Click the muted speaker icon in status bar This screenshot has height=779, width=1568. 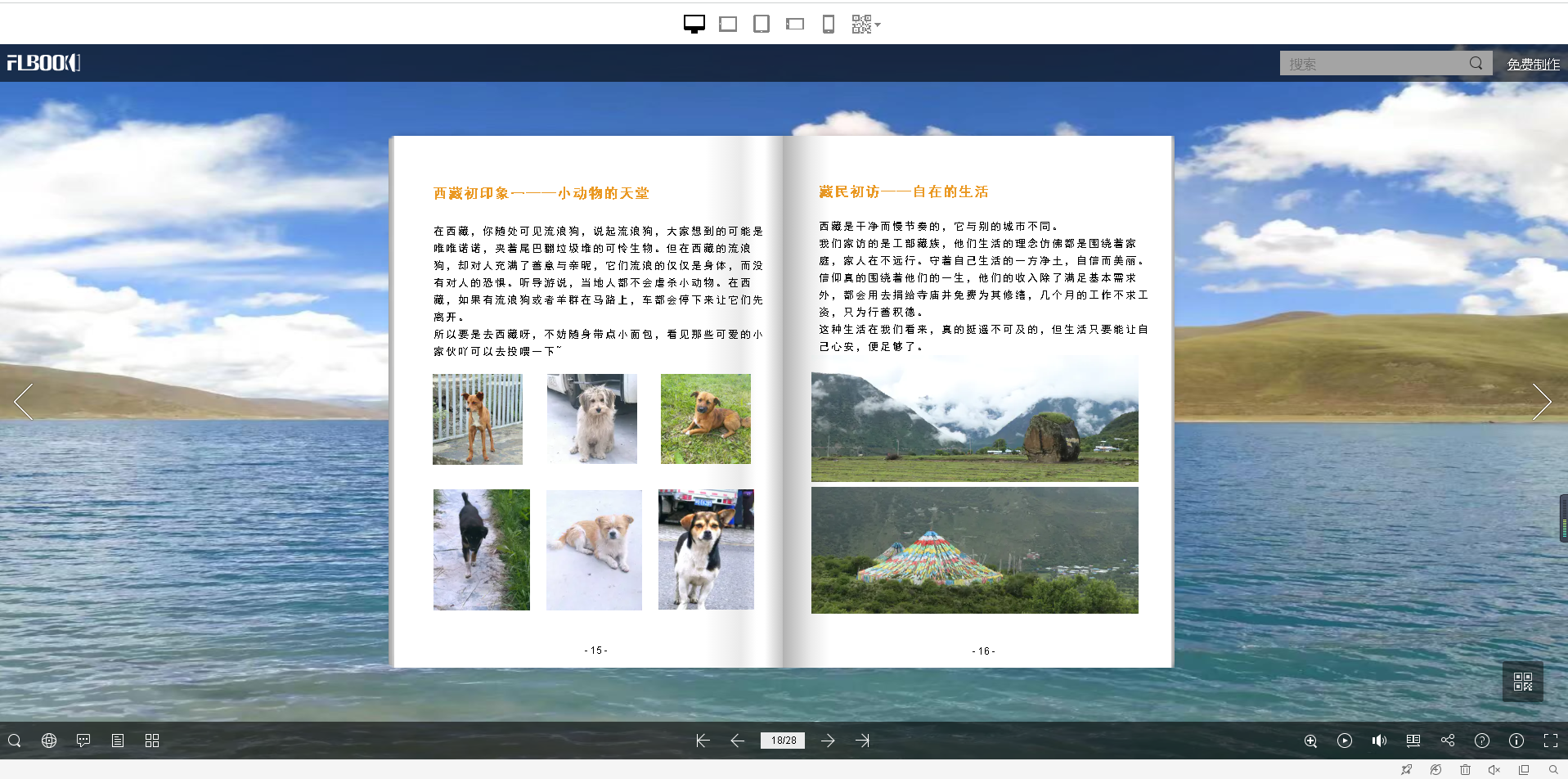coord(1494,770)
